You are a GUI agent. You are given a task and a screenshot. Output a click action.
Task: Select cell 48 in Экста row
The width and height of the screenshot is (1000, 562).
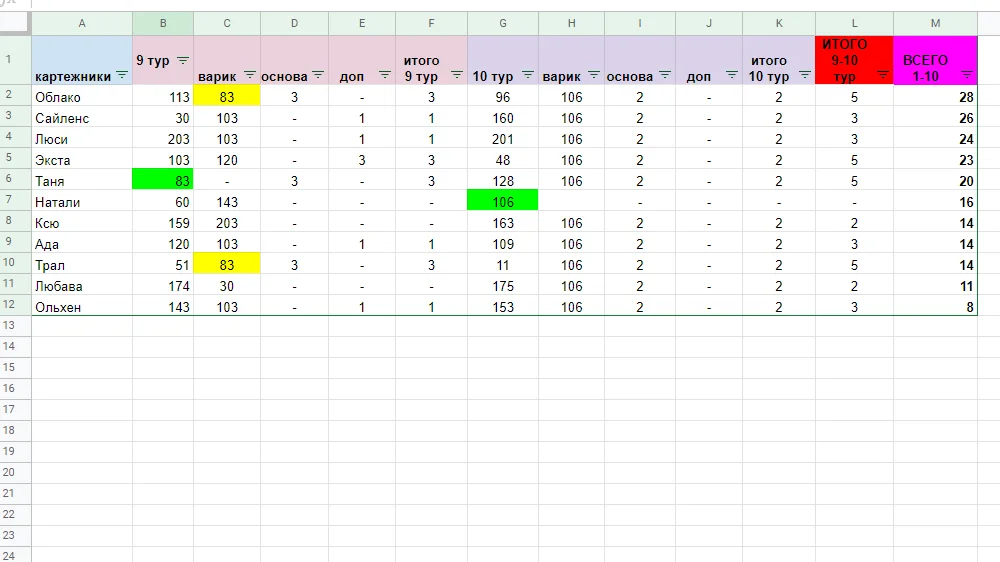503,160
